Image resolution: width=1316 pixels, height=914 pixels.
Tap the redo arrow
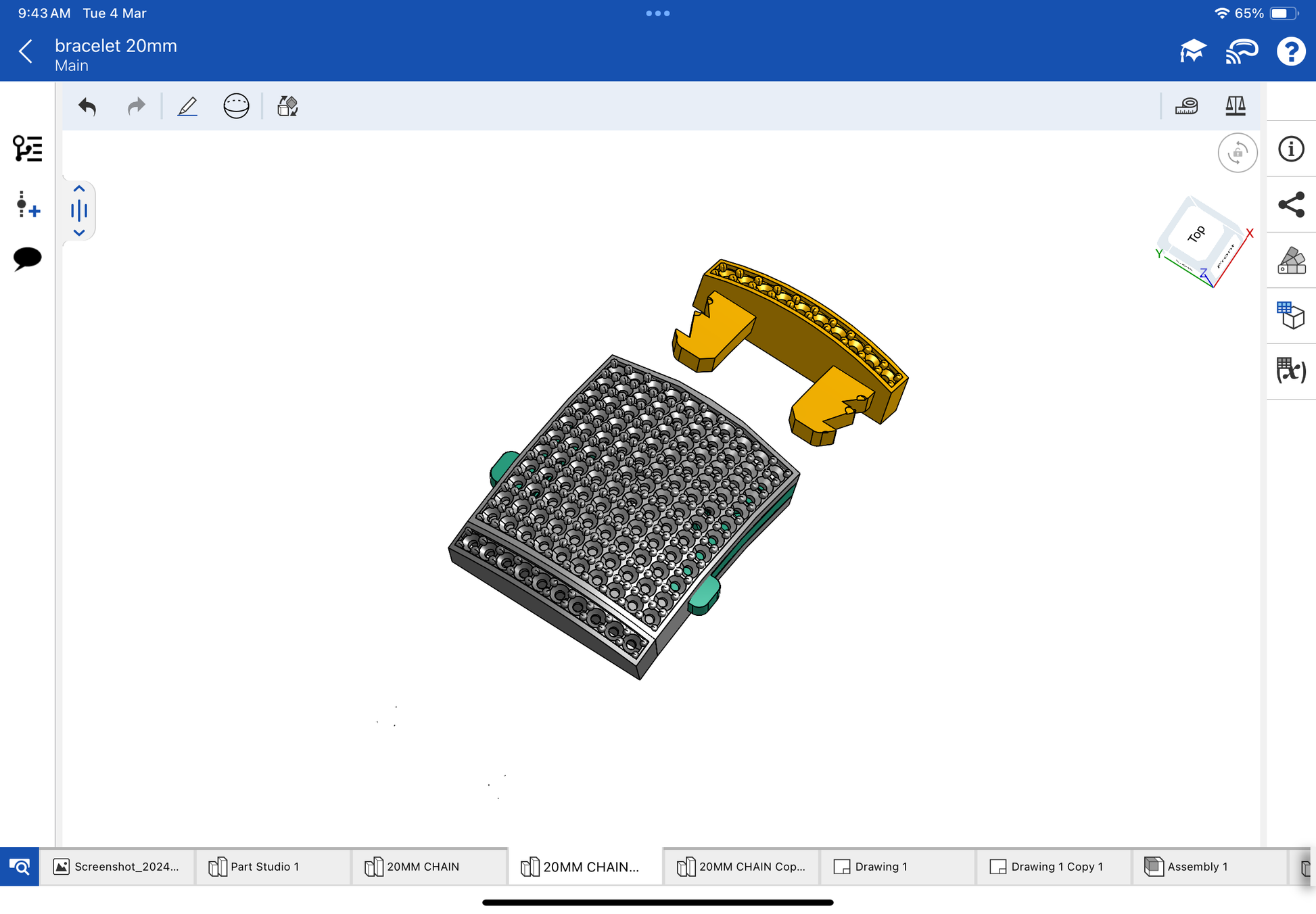tap(136, 106)
